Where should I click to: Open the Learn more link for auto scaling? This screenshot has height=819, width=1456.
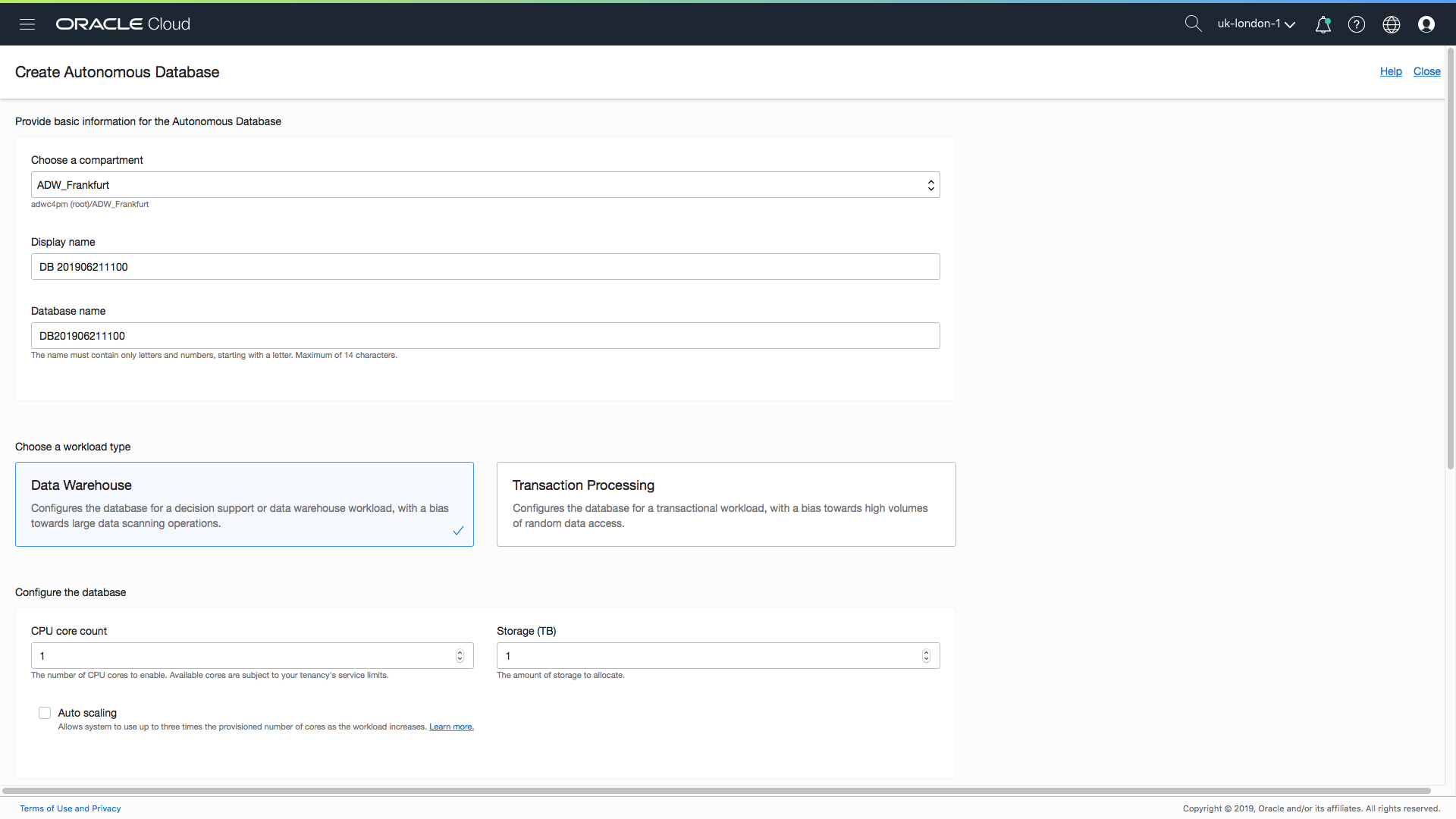point(451,726)
